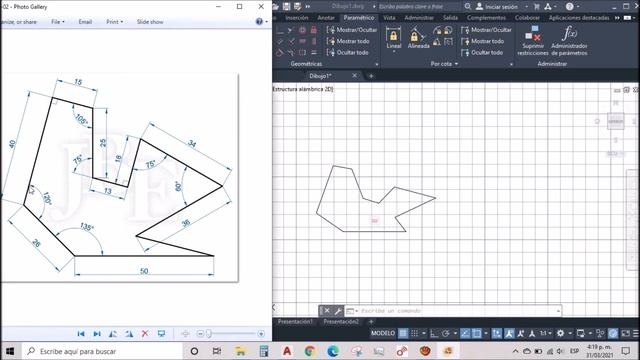This screenshot has height=360, width=640.
Task: Open Chrome from Windows taskbar
Action: 310,351
